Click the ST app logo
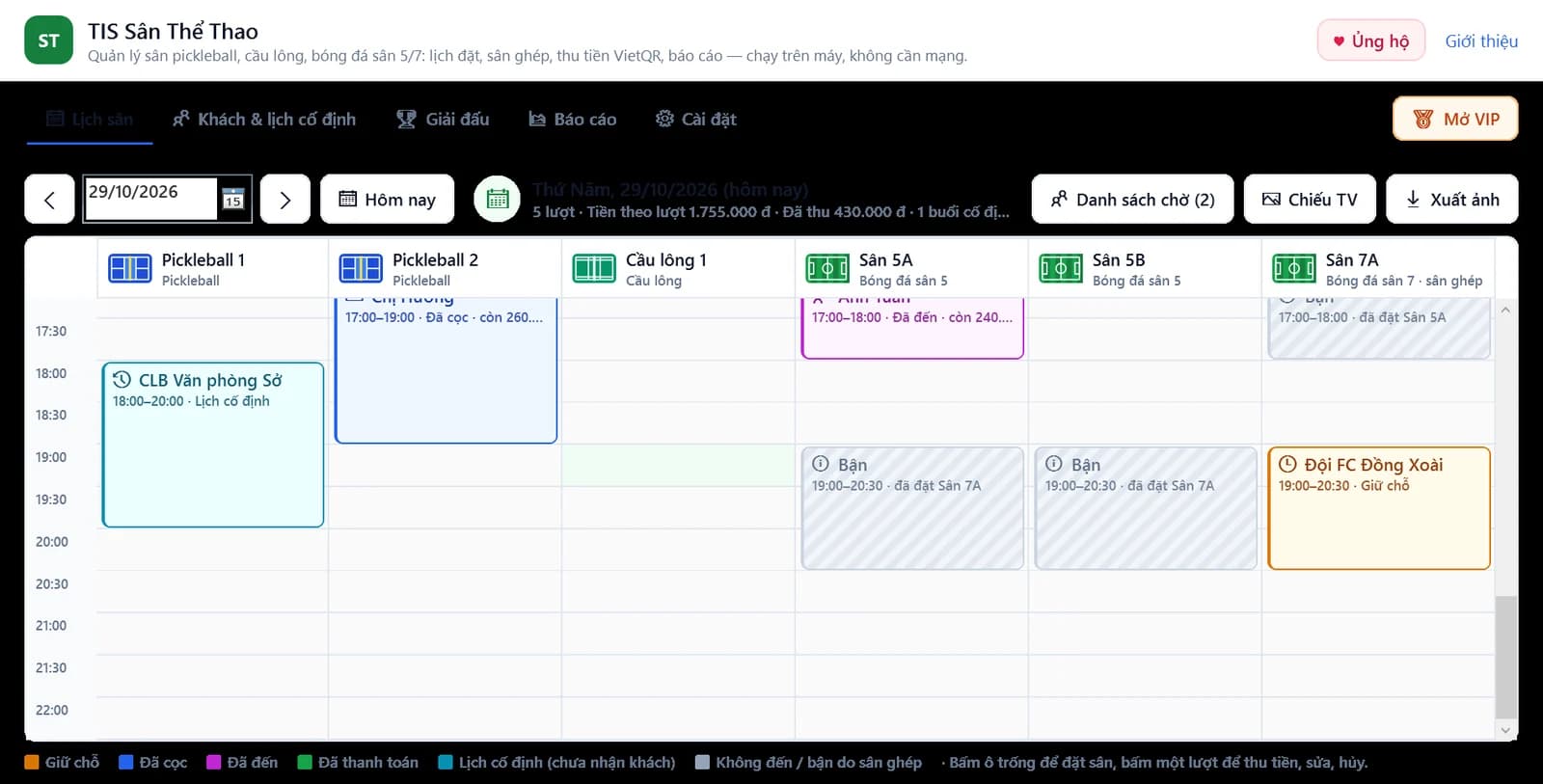Viewport: 1543px width, 784px height. click(48, 41)
